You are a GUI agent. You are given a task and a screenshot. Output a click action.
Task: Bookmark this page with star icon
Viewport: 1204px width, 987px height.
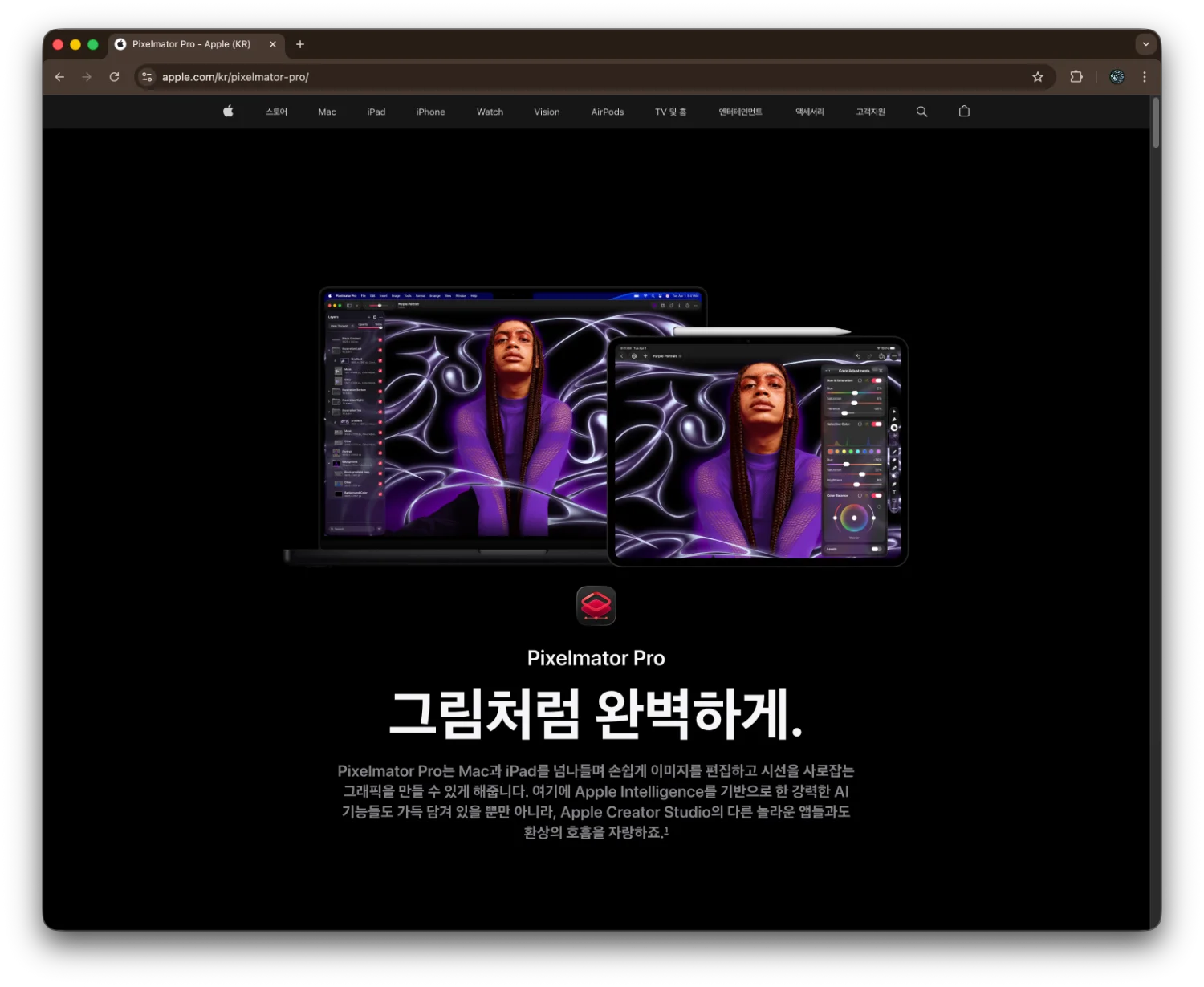coord(1038,77)
